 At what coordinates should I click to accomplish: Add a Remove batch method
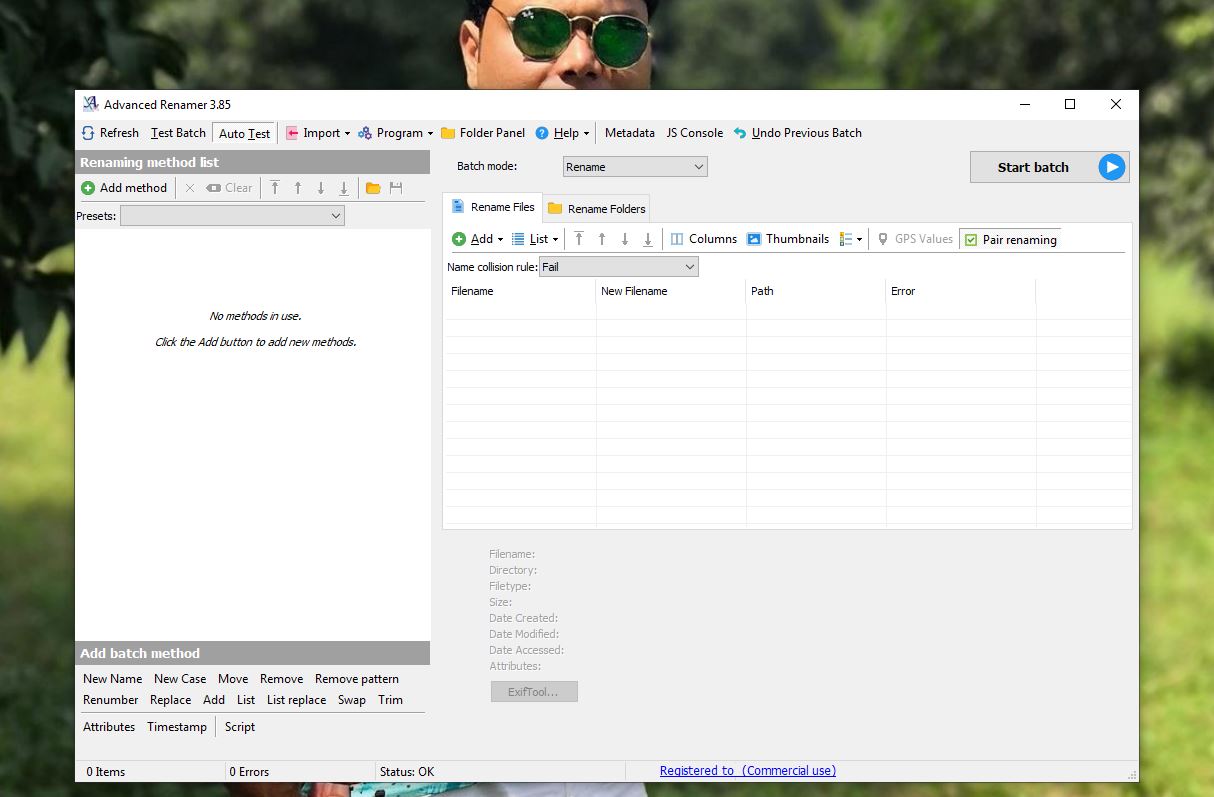click(281, 679)
